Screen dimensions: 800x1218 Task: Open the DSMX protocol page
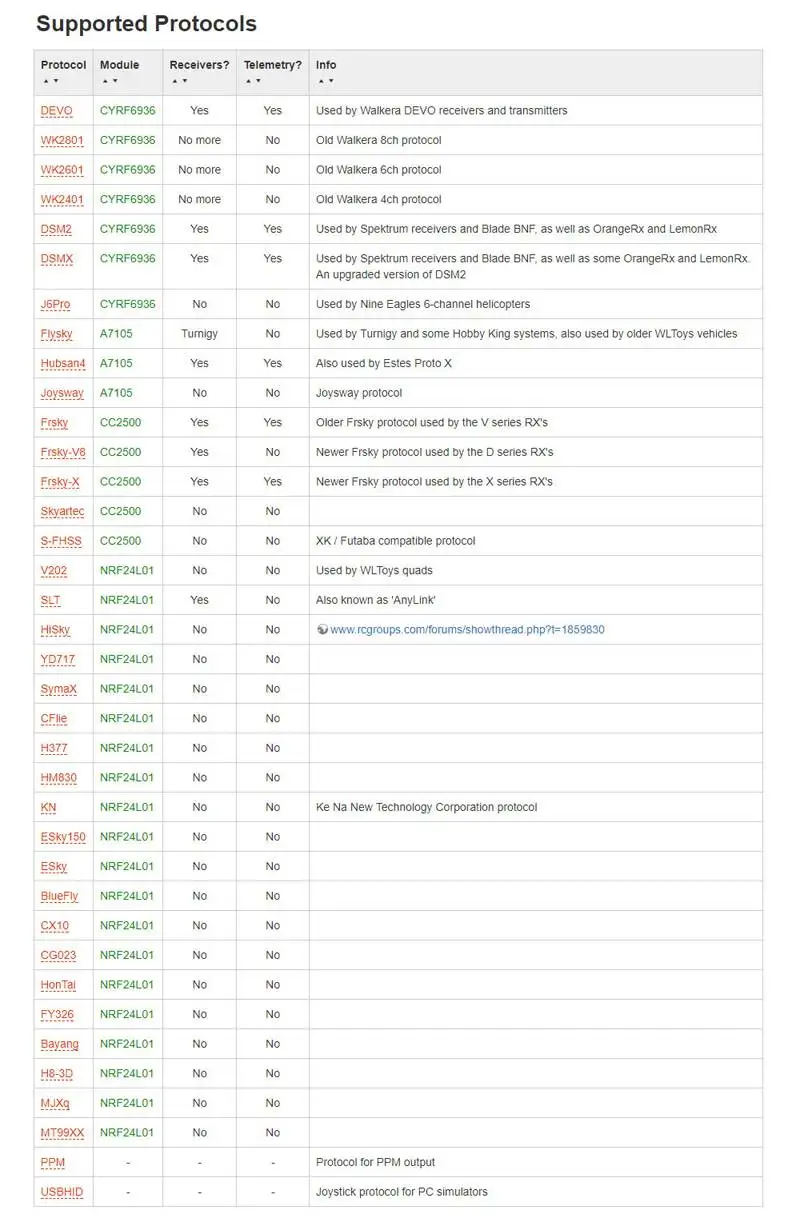[57, 259]
